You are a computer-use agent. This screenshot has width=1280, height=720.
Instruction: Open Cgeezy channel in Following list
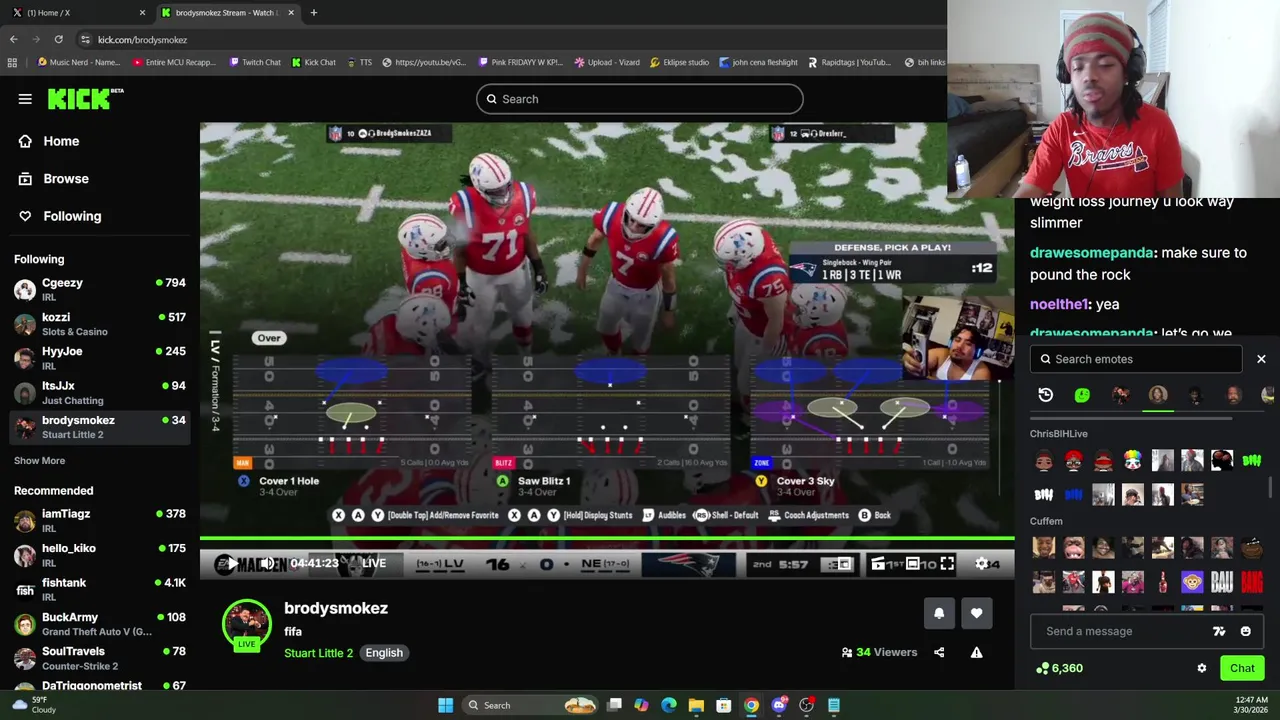(x=100, y=289)
